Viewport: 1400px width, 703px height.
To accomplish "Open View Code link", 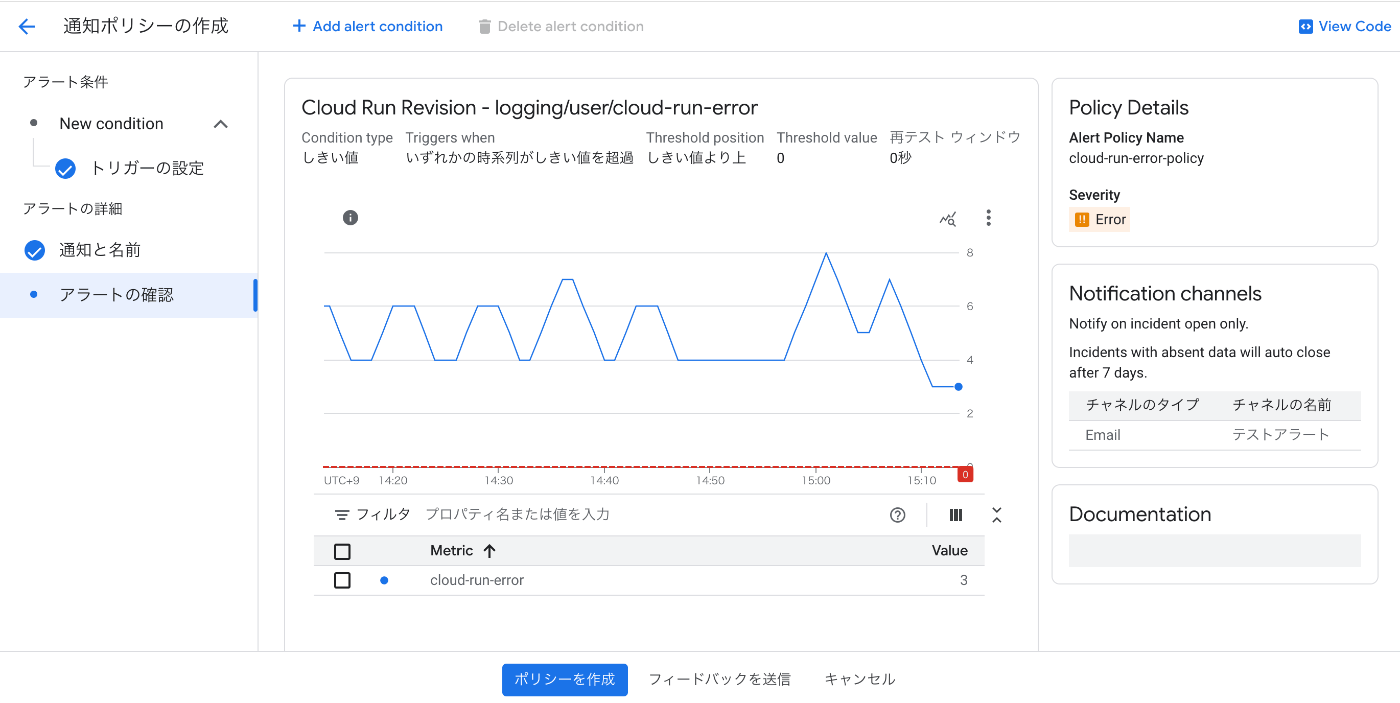I will 1345,26.
